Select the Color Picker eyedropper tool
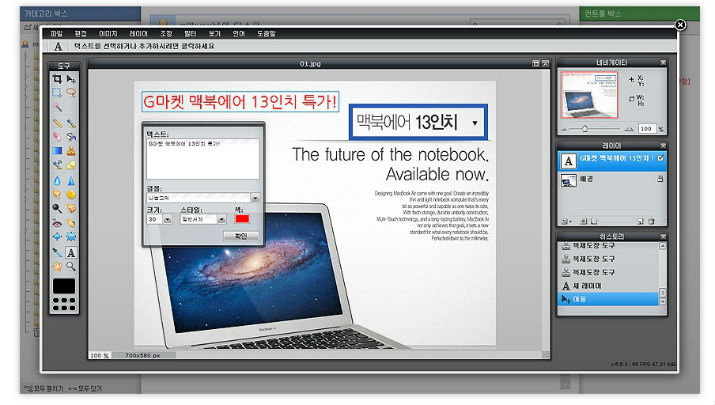Viewport: 715px width, 405px height. click(57, 252)
